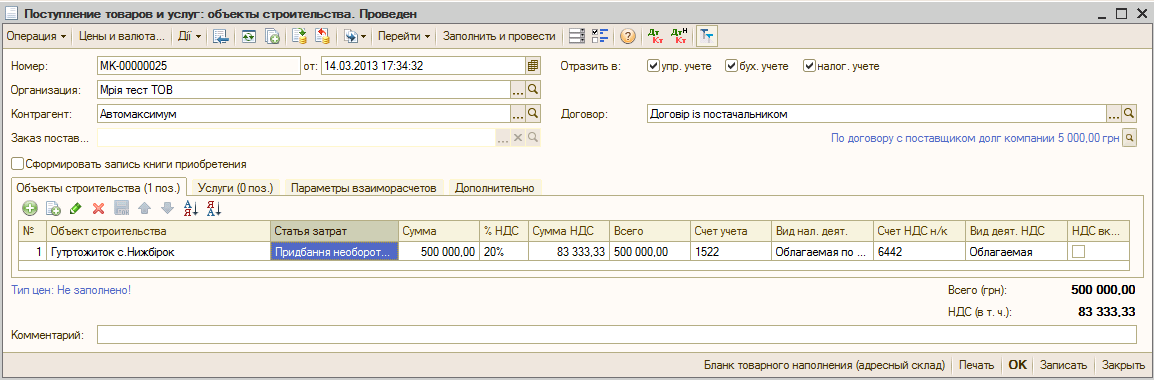Click Бланк товарного наполнения button
Image resolution: width=1154 pixels, height=380 pixels.
[824, 365]
